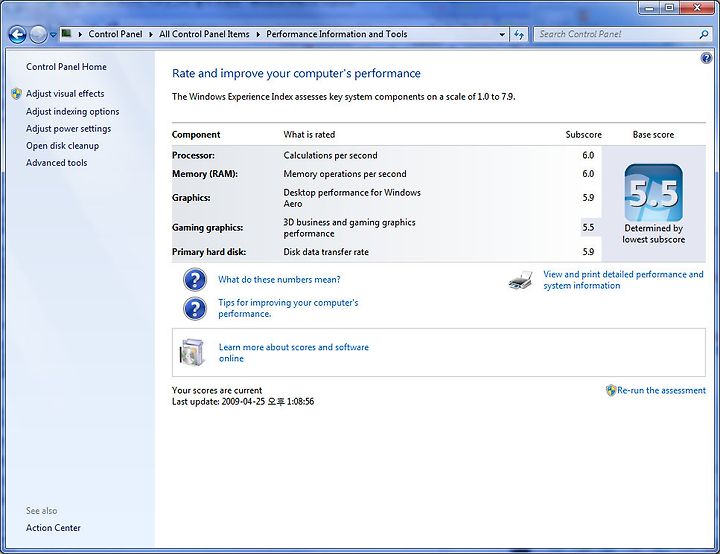Open Action Center link
The width and height of the screenshot is (720, 554).
[x=53, y=528]
